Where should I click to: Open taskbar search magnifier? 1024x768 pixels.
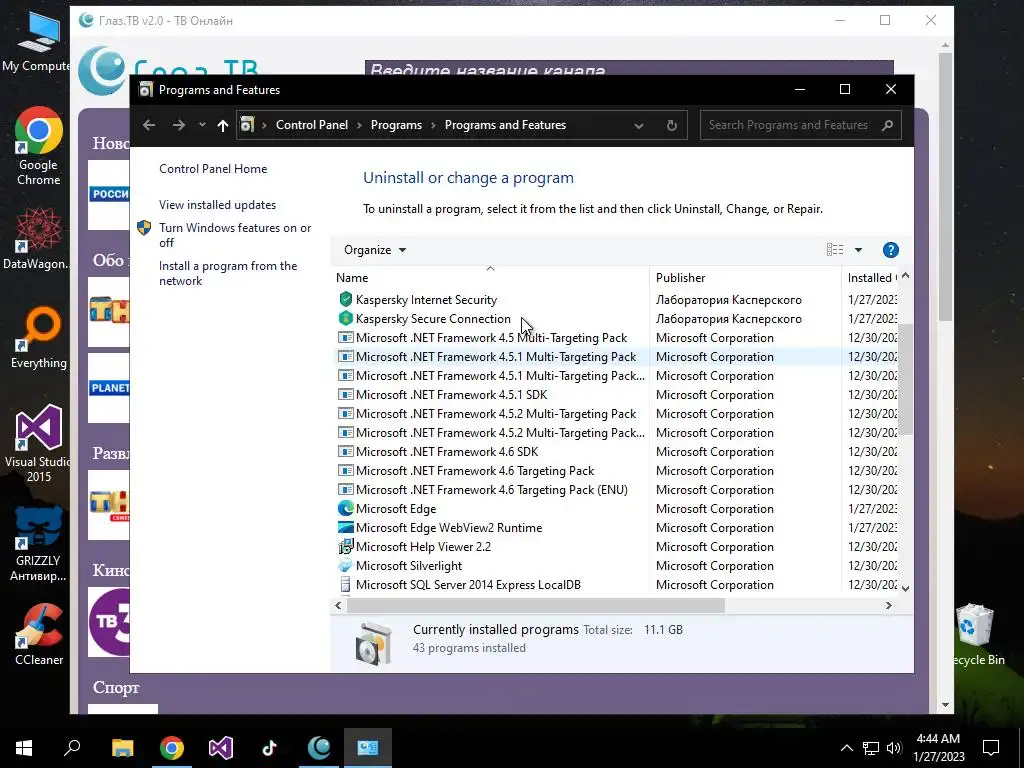[x=72, y=748]
